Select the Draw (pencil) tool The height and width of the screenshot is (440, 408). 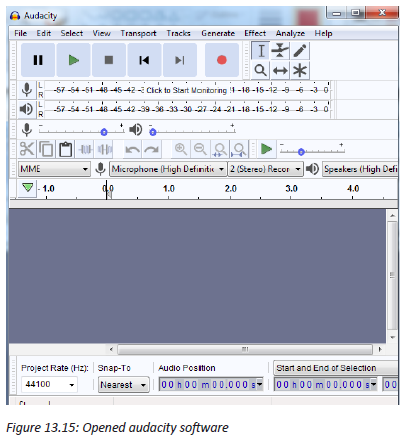(x=300, y=51)
